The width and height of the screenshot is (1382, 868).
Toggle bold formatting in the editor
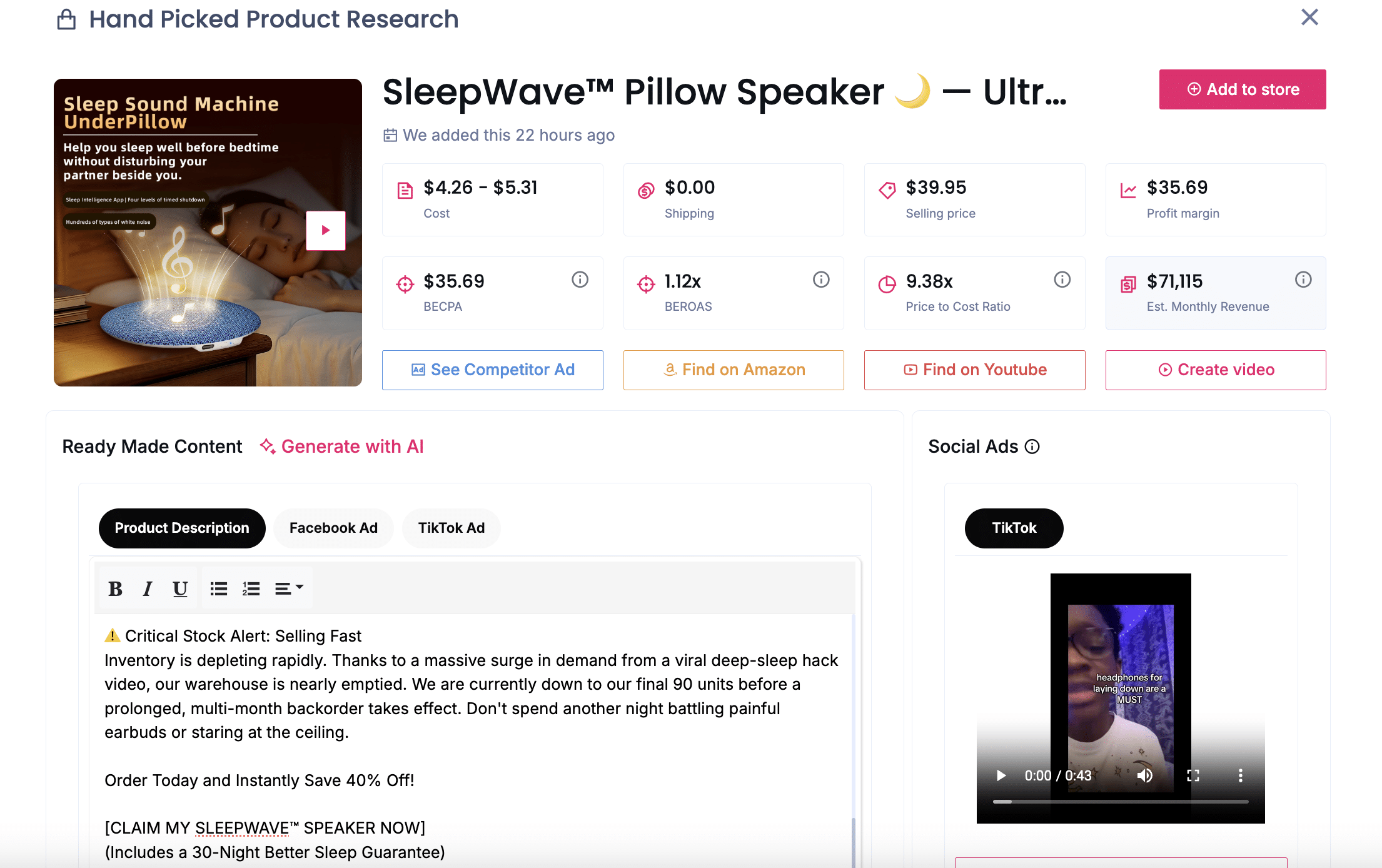(115, 587)
